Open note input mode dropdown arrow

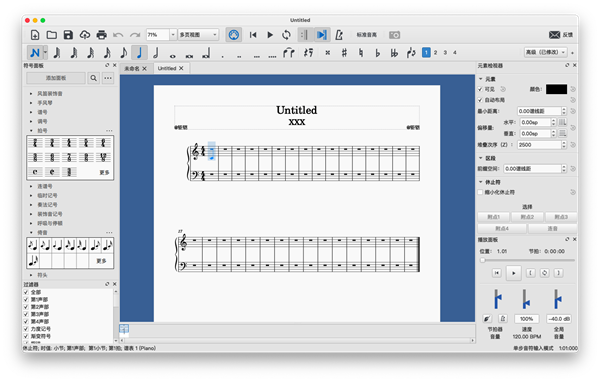[46, 52]
